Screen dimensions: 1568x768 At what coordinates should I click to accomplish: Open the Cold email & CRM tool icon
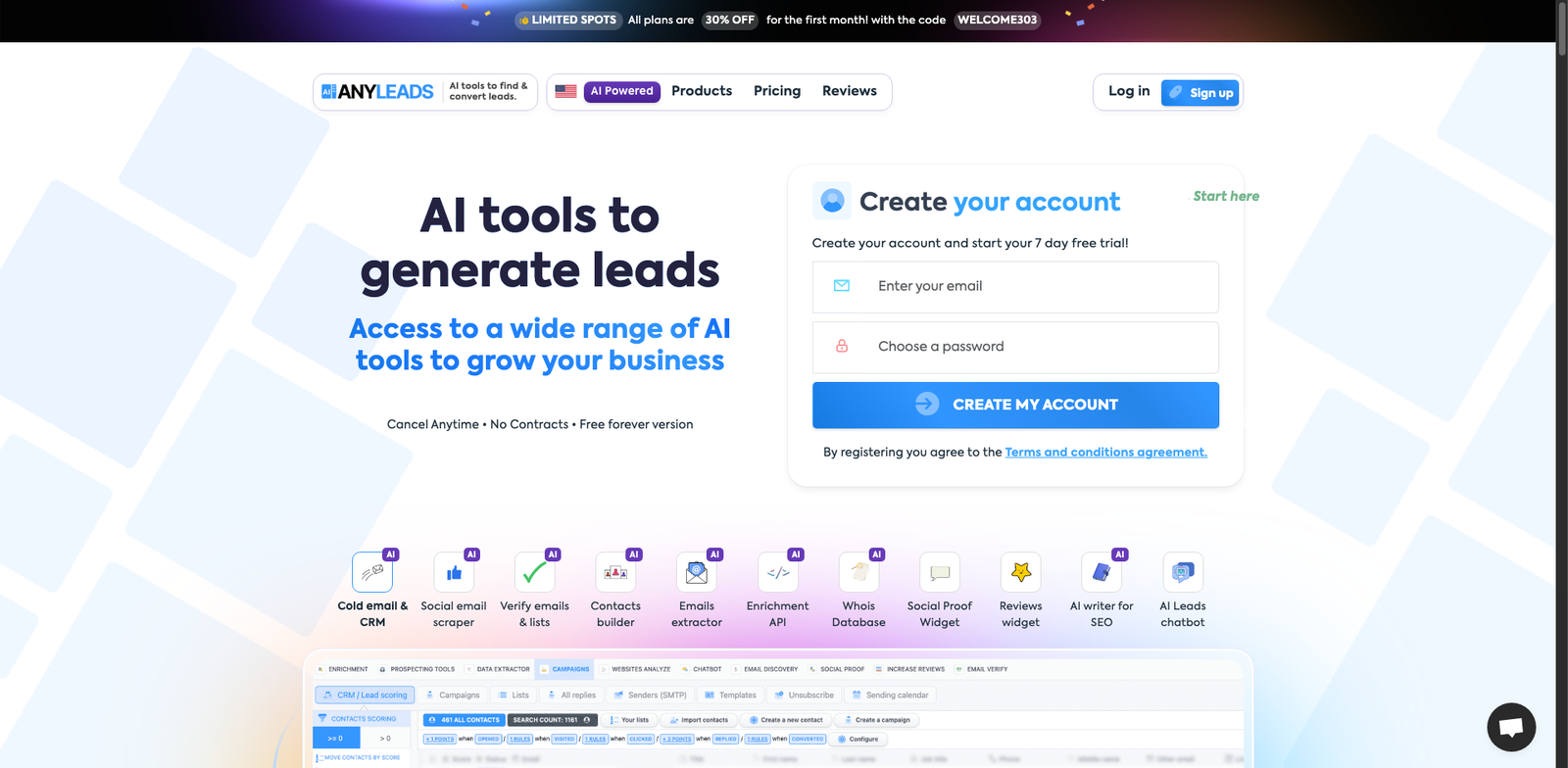pos(372,572)
